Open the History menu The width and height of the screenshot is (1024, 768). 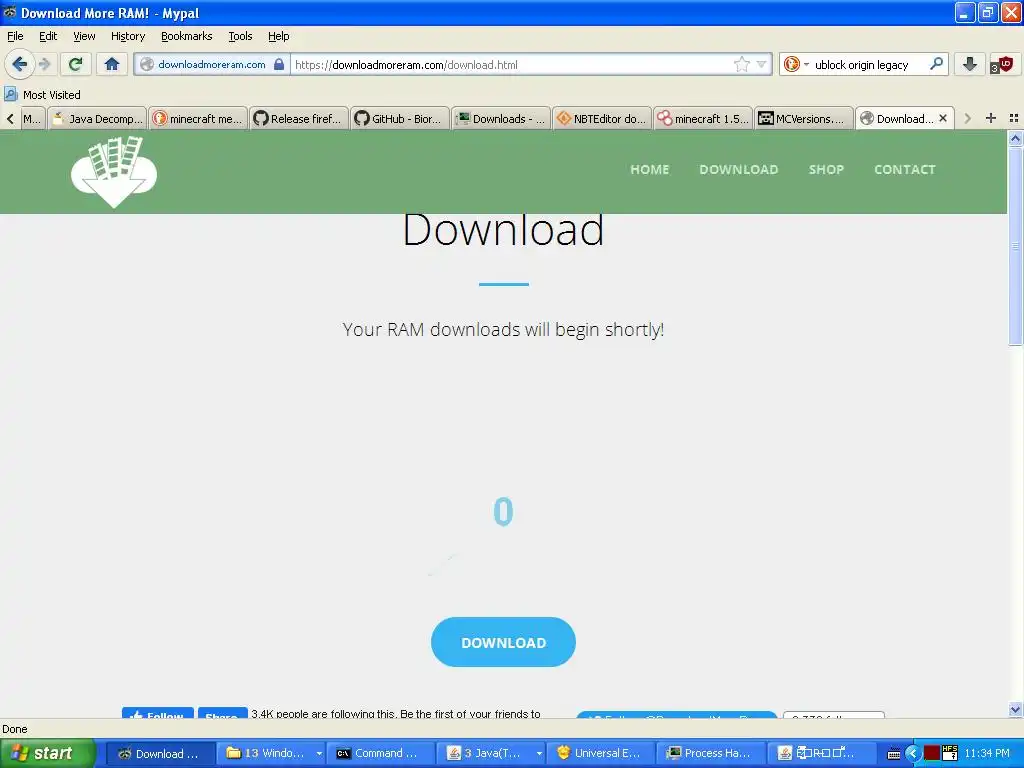[127, 36]
